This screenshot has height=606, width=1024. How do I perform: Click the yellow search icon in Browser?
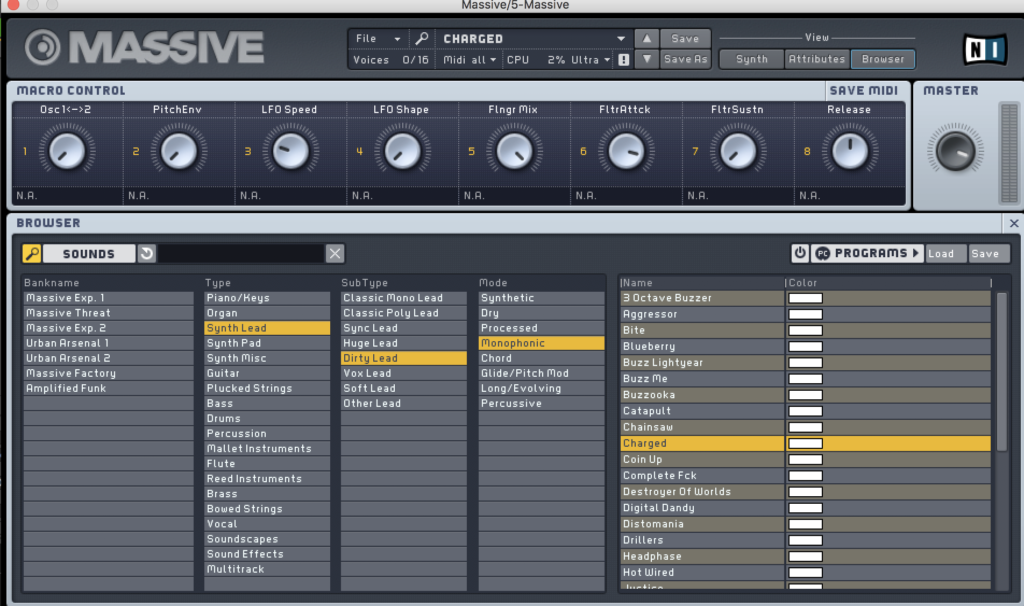[32, 254]
